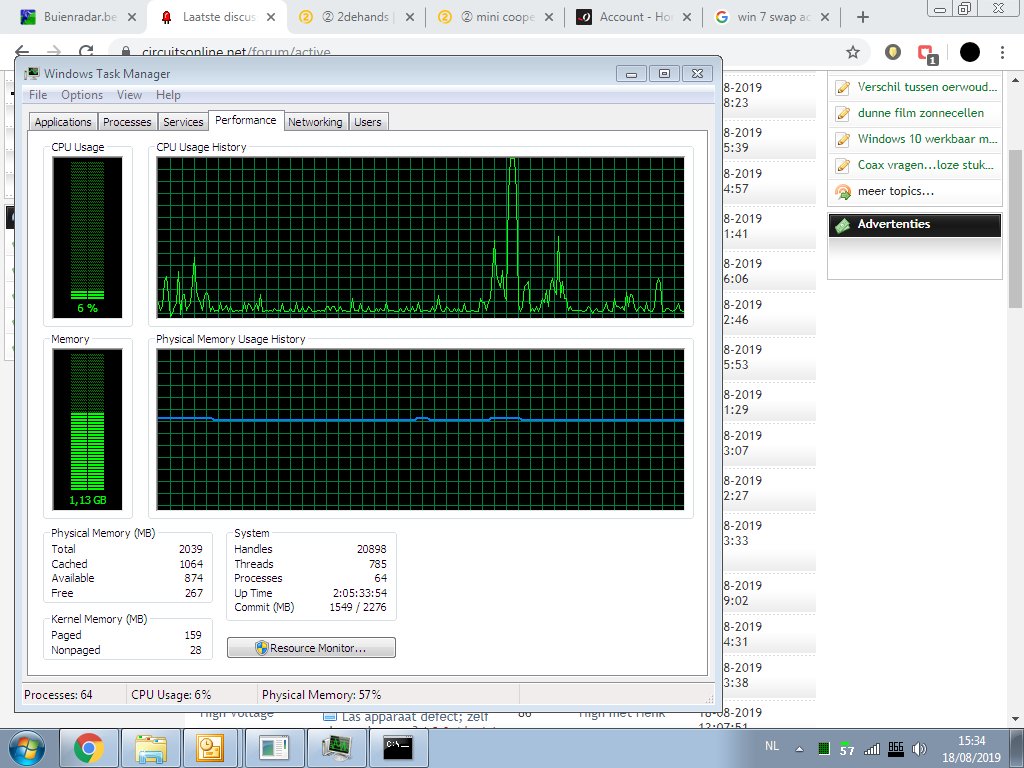1024x768 pixels.
Task: Switch to the Account browser tab
Action: click(x=633, y=17)
